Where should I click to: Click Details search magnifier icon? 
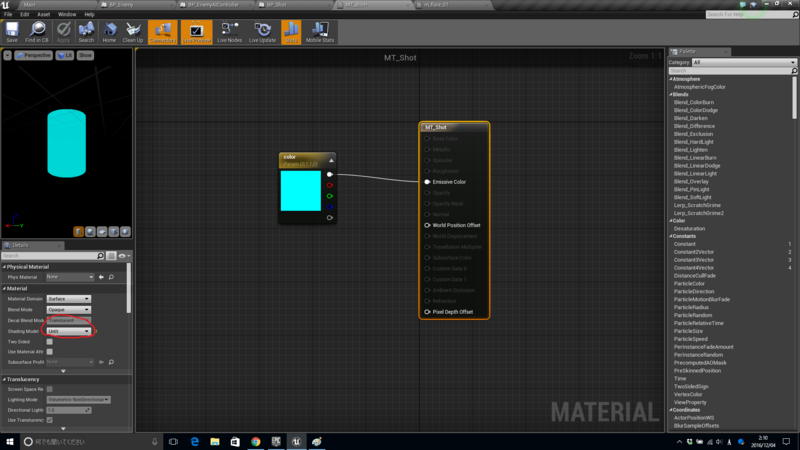(101, 256)
